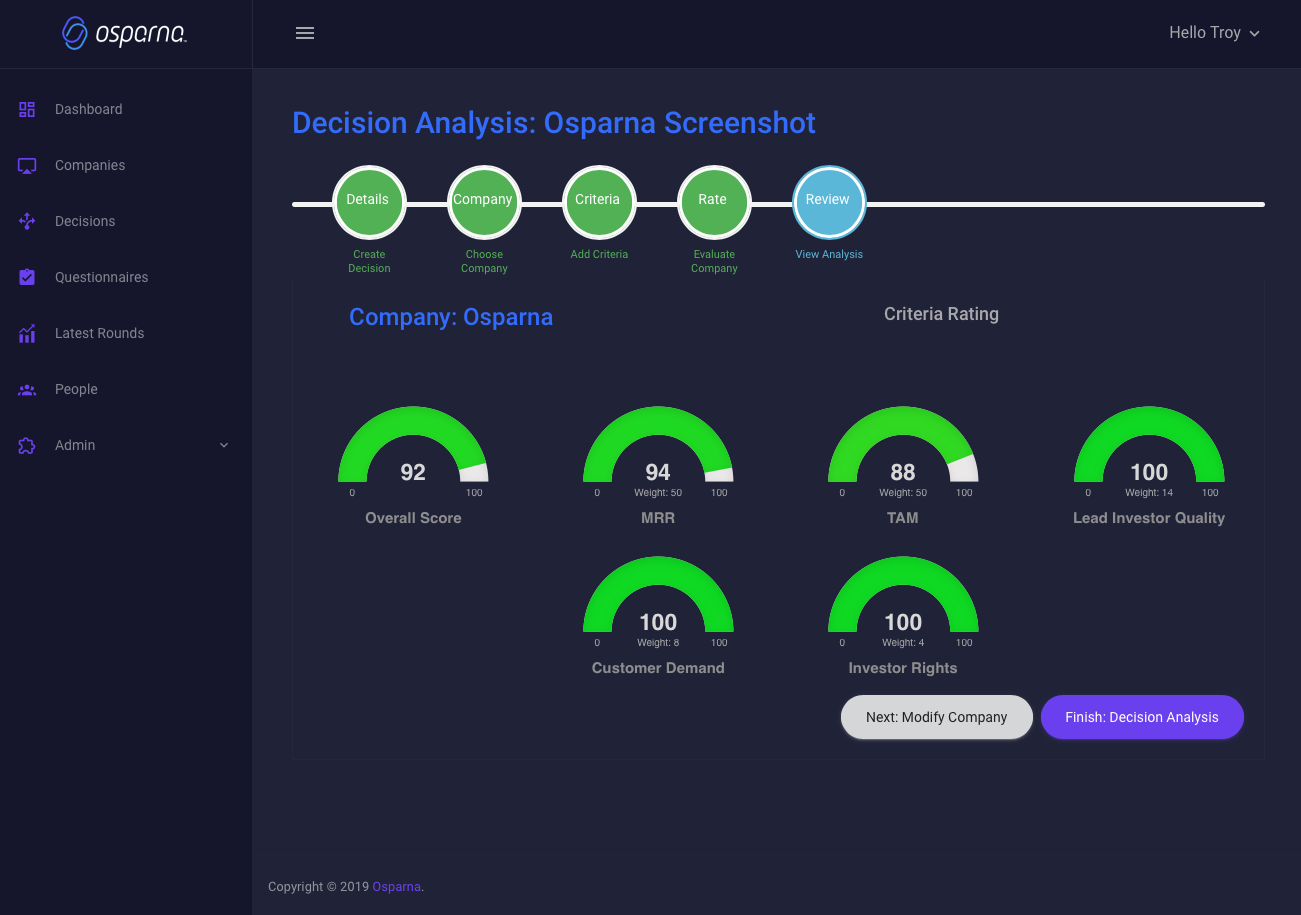Open the Companies monitor icon
Image resolution: width=1301 pixels, height=915 pixels.
coord(27,165)
